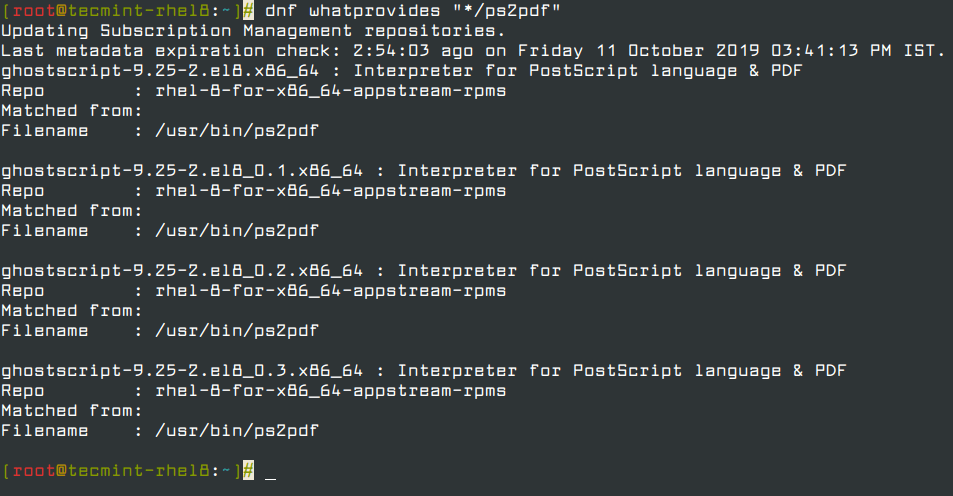
Task: Click the third /usr/bin/ps2pdf filename path
Action: (x=237, y=331)
